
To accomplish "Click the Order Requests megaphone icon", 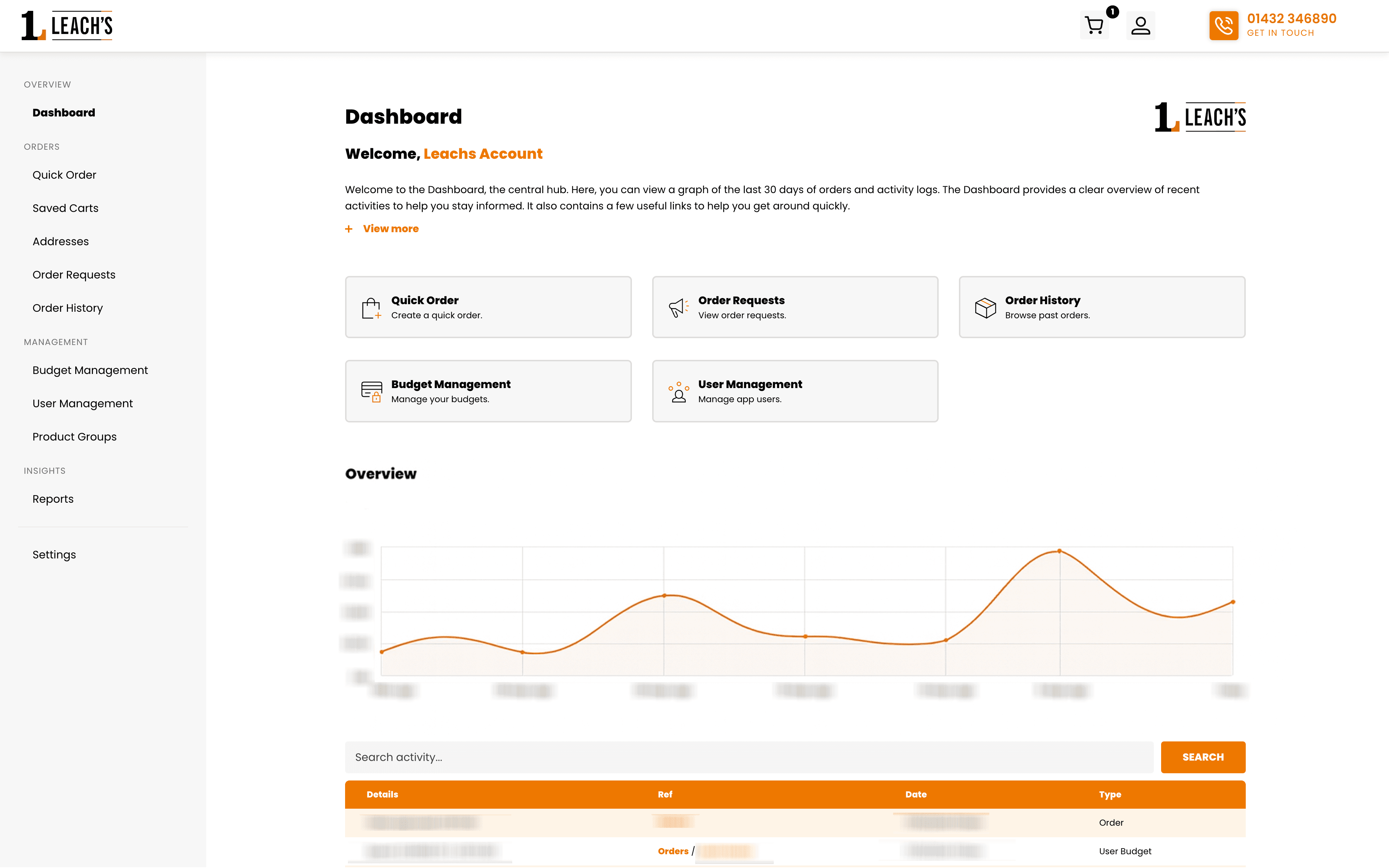I will [678, 307].
